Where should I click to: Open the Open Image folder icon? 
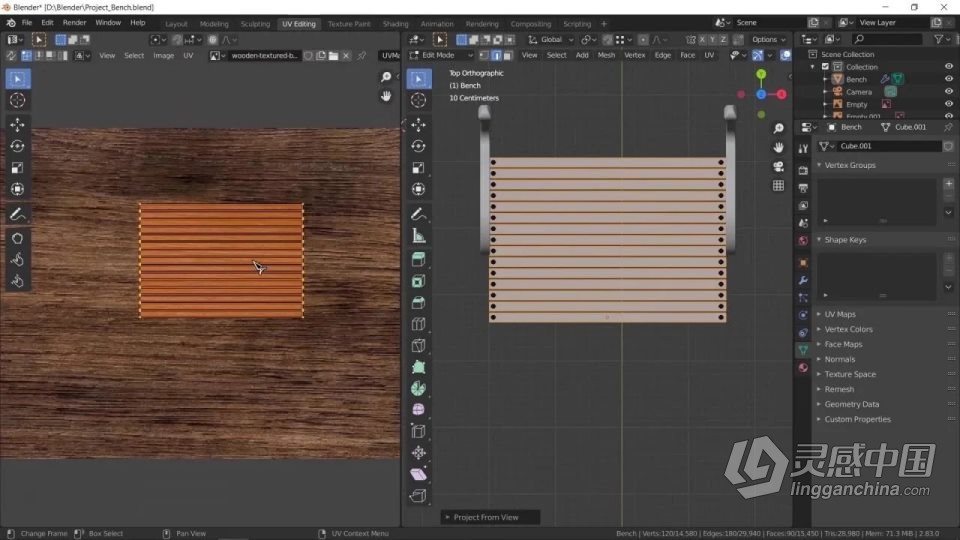click(333, 56)
